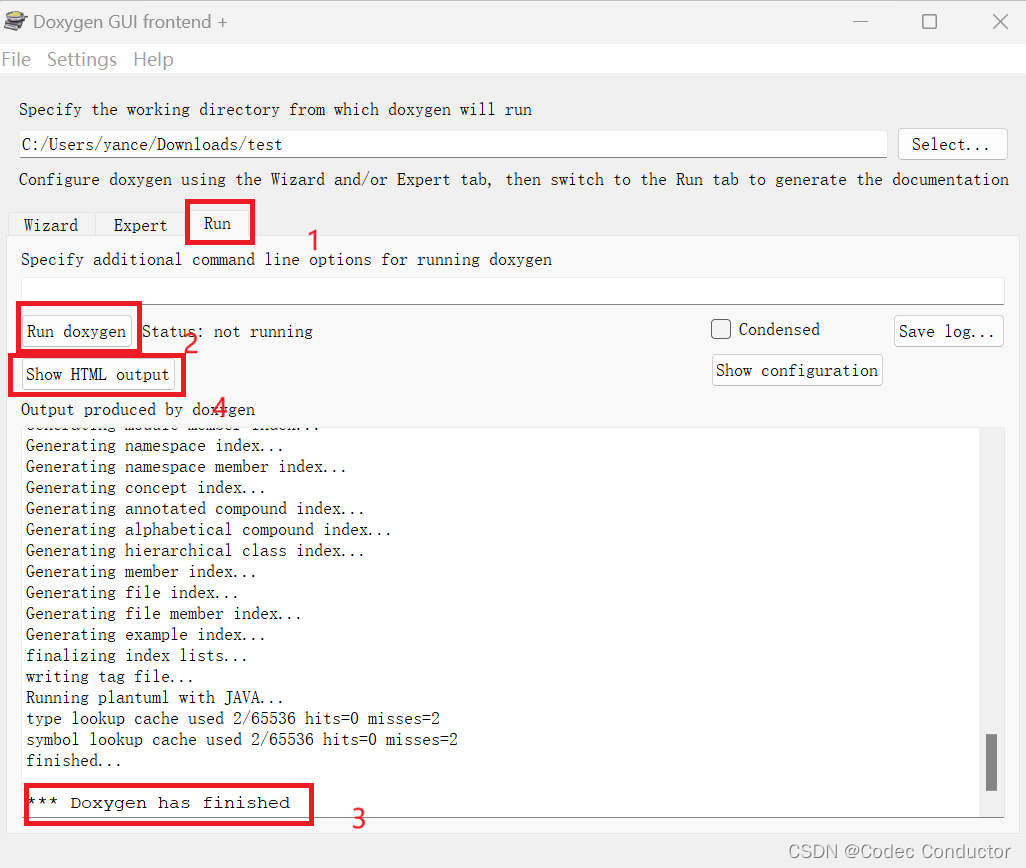Image resolution: width=1026 pixels, height=868 pixels.
Task: Click the output log scrollbar thumb
Action: [991, 762]
